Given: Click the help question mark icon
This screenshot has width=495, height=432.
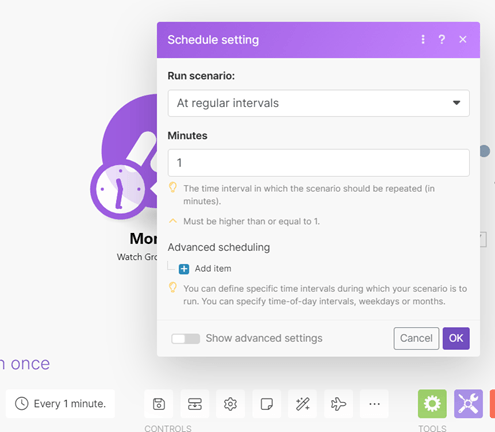Looking at the screenshot, I should pyautogui.click(x=442, y=40).
